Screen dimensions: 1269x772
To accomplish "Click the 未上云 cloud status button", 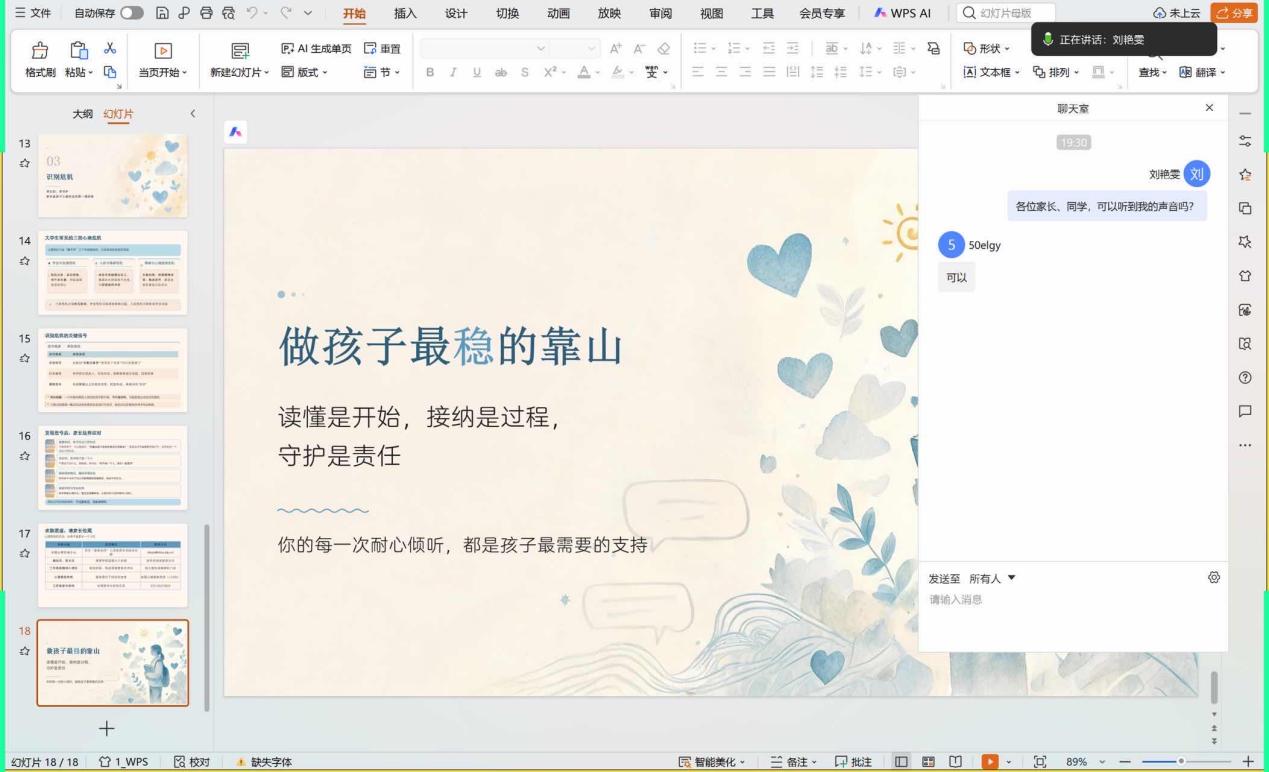I will coord(1176,13).
